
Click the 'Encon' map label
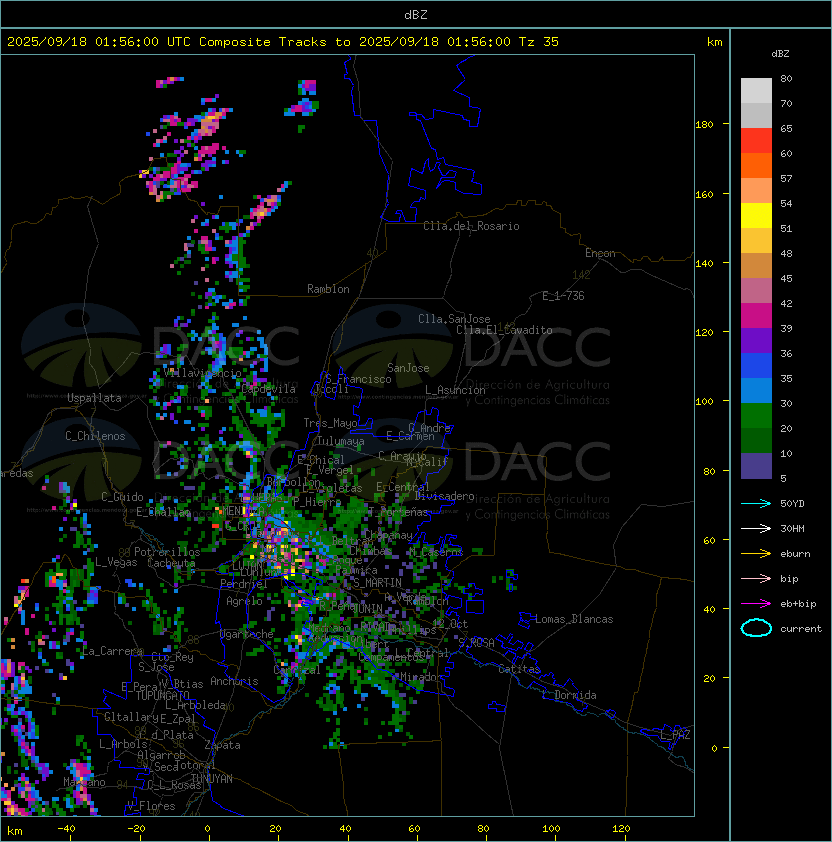click(600, 253)
